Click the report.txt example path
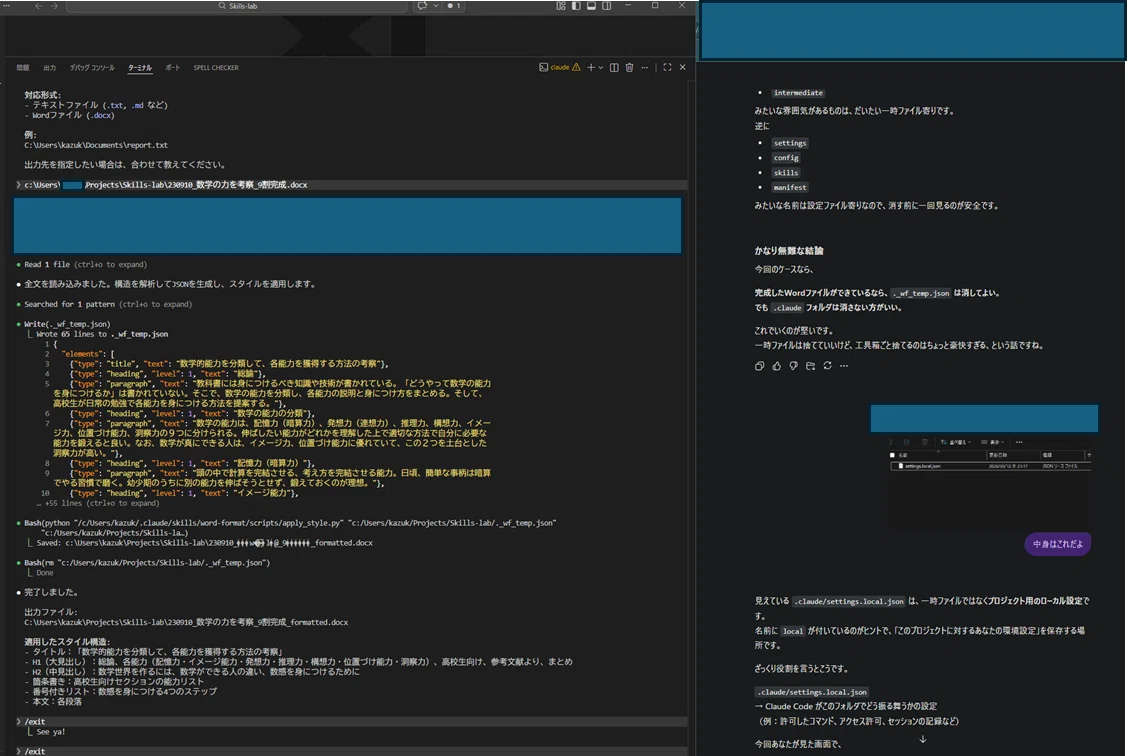 pyautogui.click(x=96, y=144)
